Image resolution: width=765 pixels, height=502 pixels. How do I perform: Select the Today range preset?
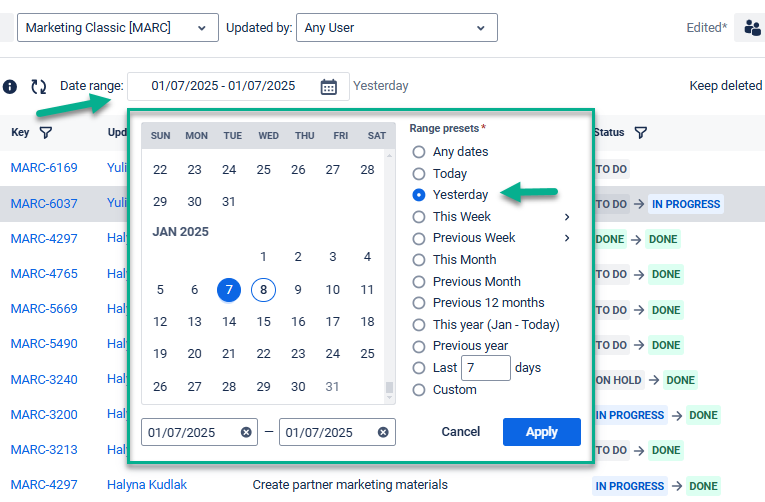pyautogui.click(x=419, y=174)
